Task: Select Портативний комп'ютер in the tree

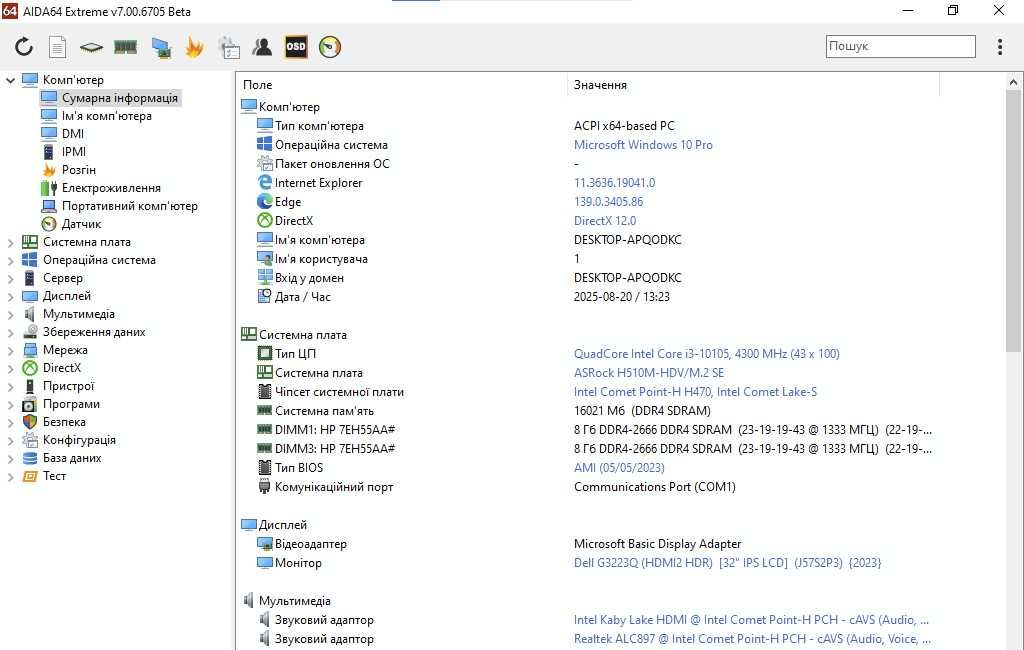Action: (129, 206)
